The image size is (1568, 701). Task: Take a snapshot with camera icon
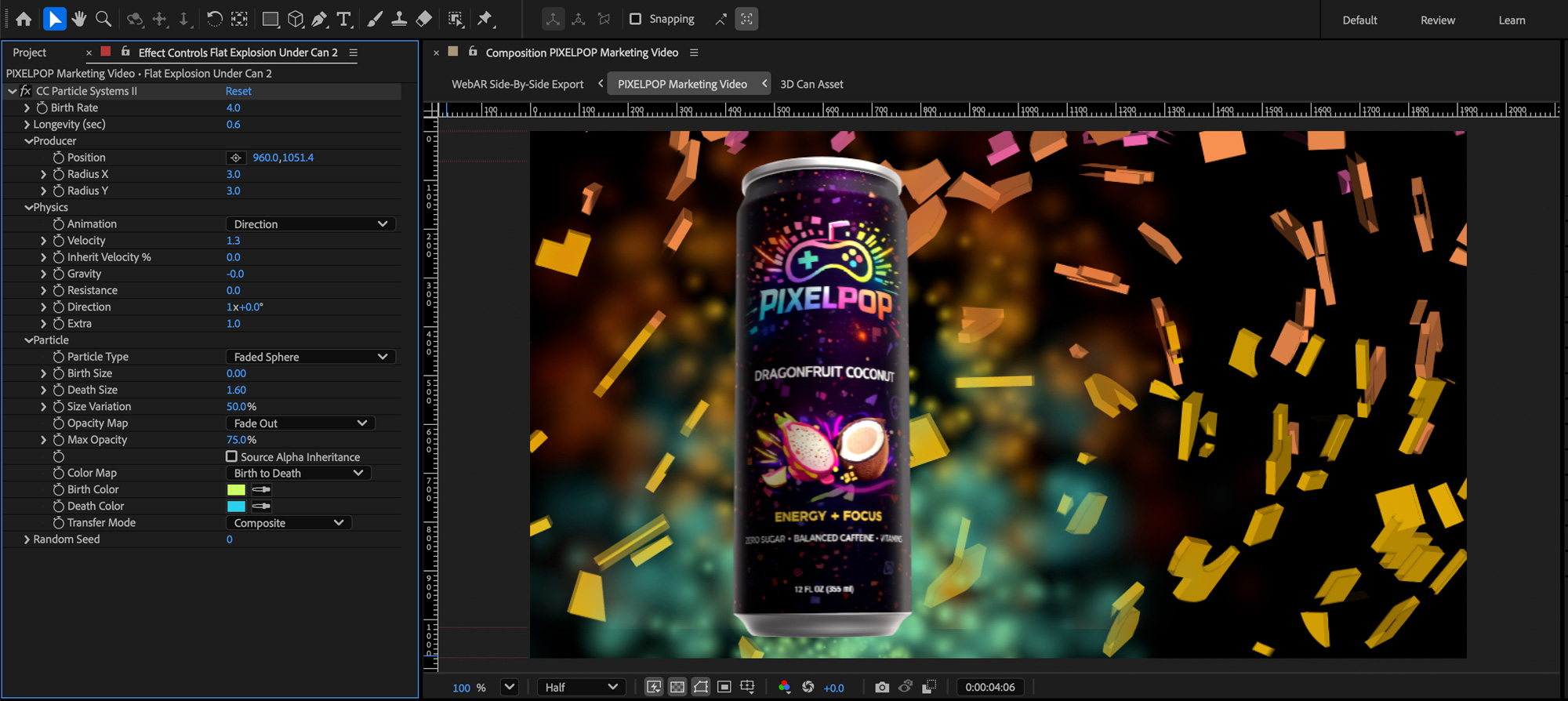882,687
